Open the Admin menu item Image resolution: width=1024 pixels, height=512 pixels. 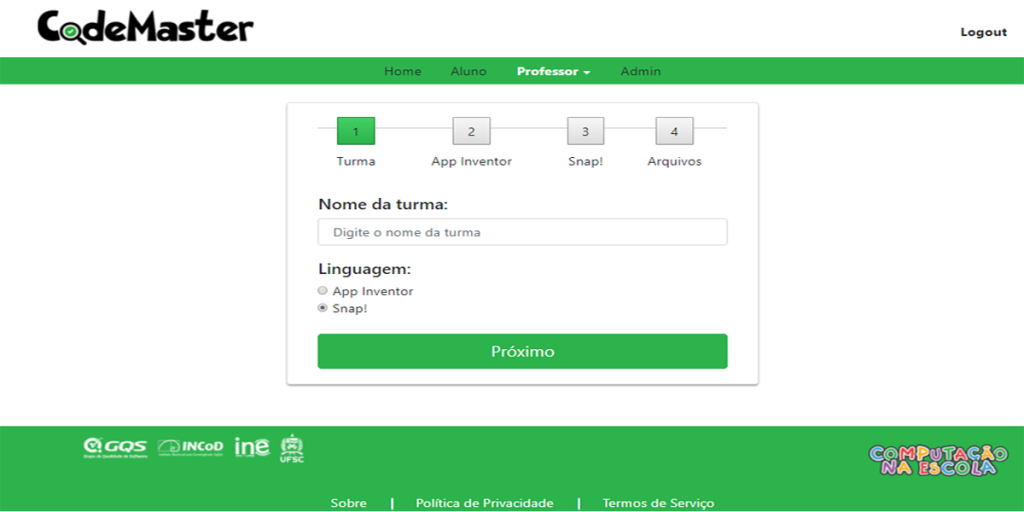[641, 71]
